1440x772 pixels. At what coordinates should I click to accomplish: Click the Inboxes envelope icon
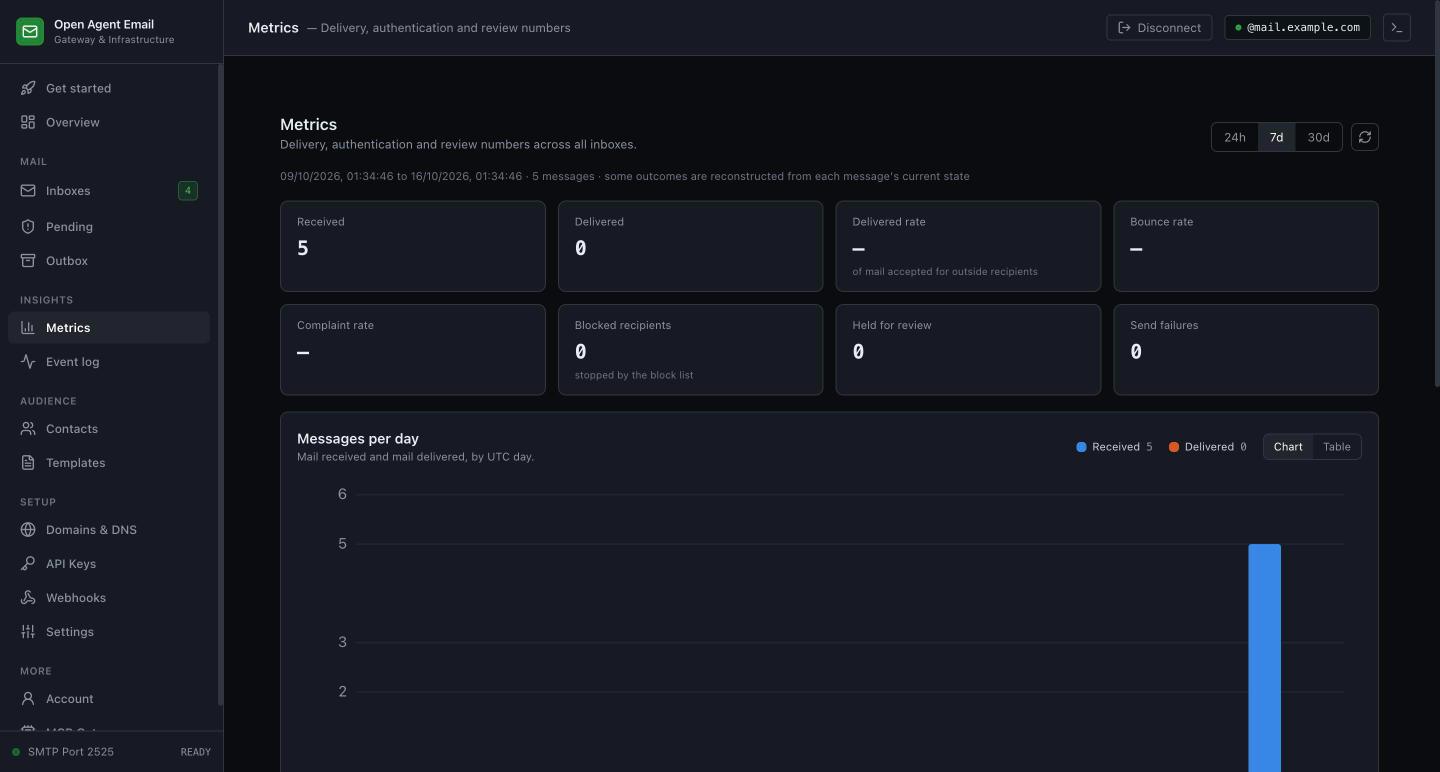(x=28, y=190)
